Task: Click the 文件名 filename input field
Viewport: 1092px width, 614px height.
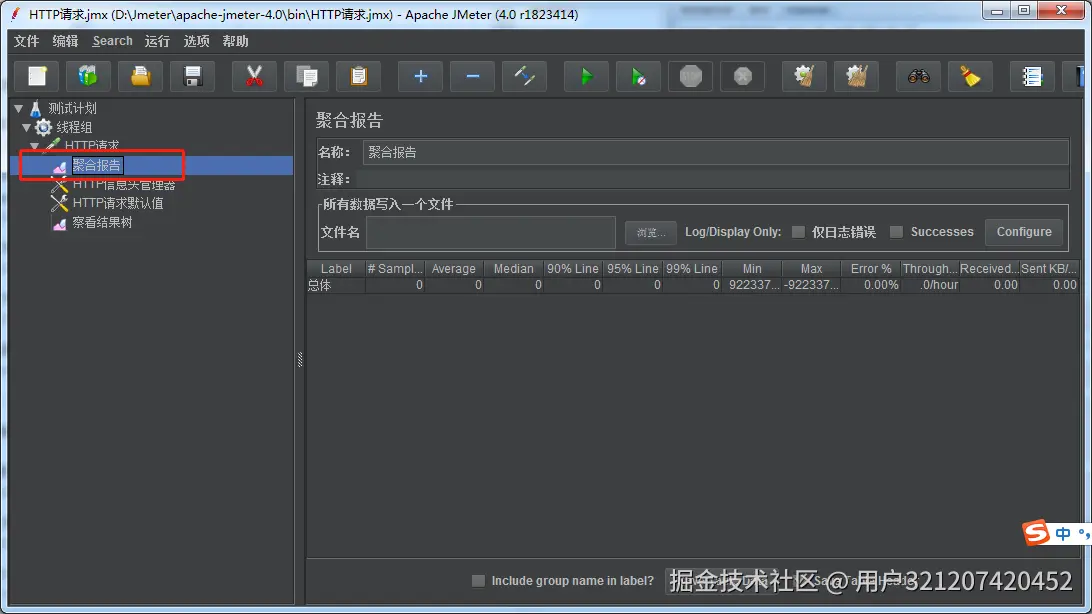Action: coord(491,233)
